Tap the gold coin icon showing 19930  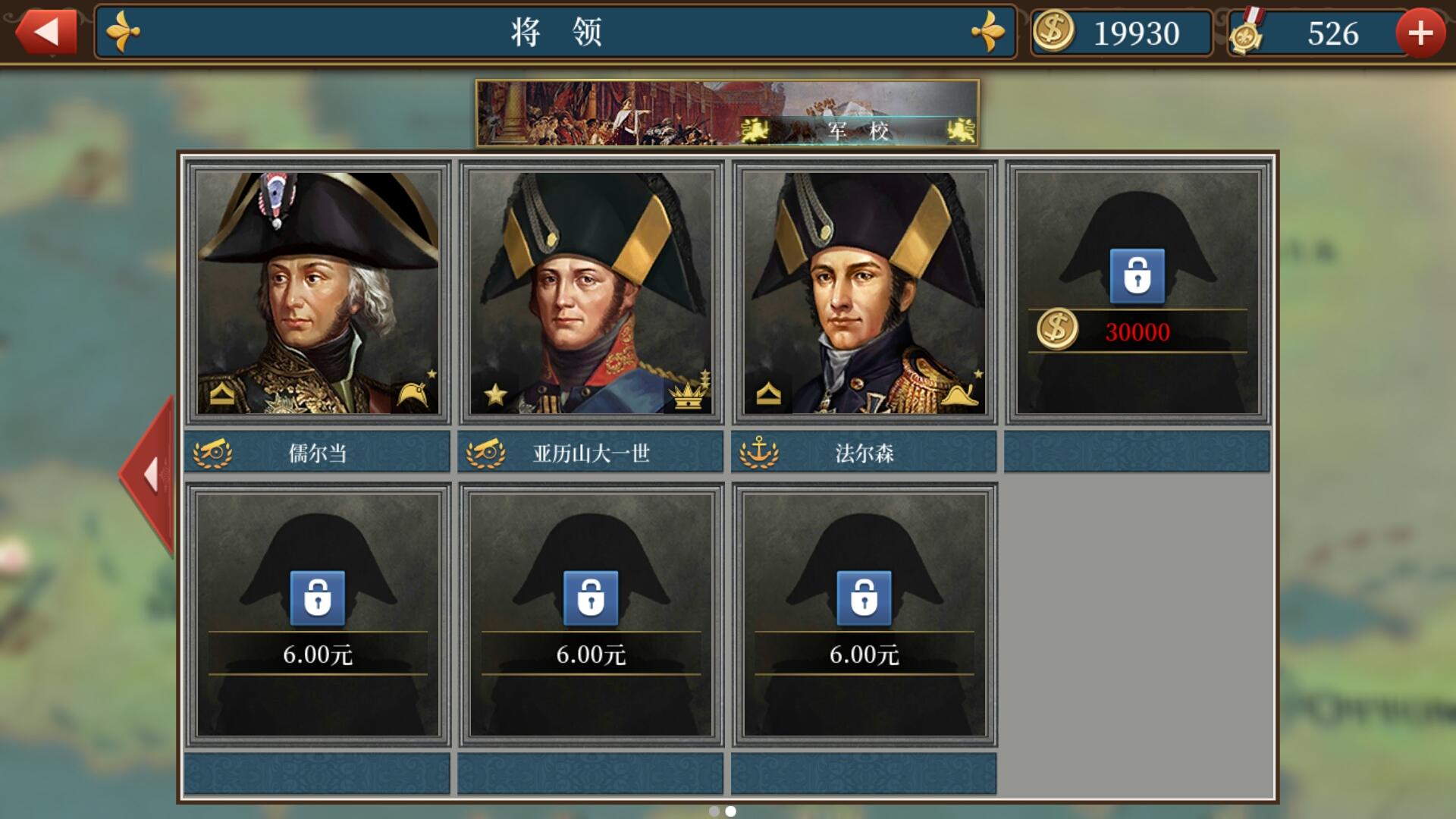point(1053,32)
